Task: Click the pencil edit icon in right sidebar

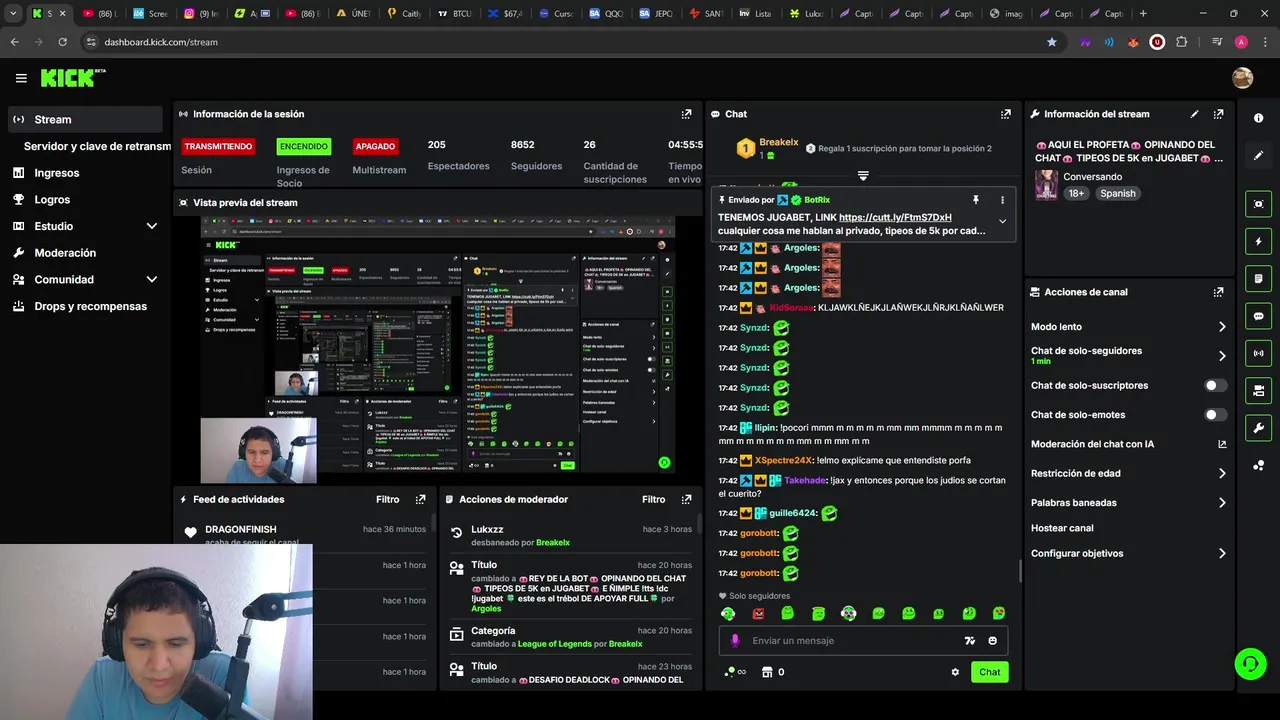Action: (x=1258, y=156)
